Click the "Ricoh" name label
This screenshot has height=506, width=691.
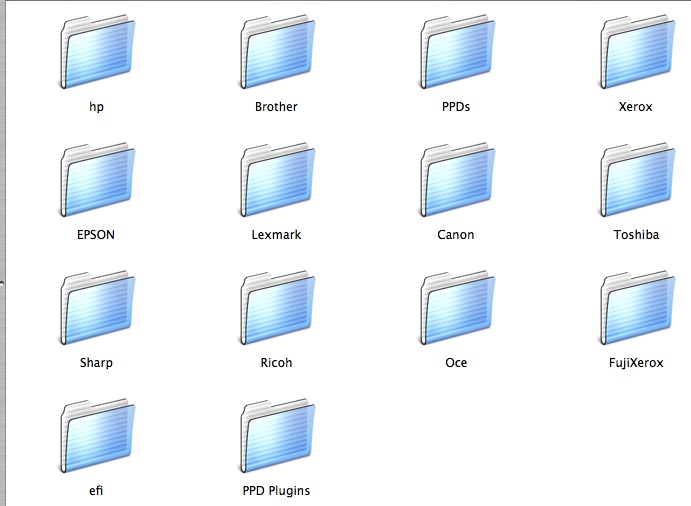click(x=276, y=362)
